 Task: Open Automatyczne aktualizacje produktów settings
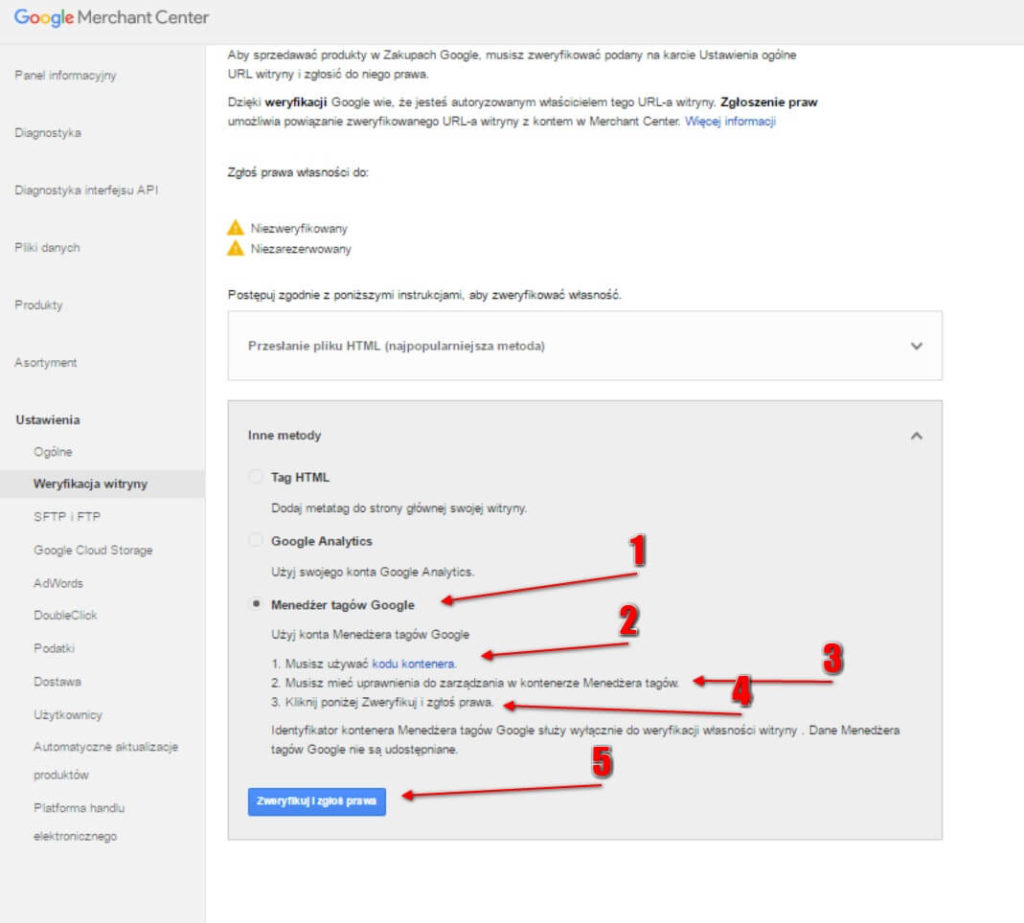click(106, 760)
